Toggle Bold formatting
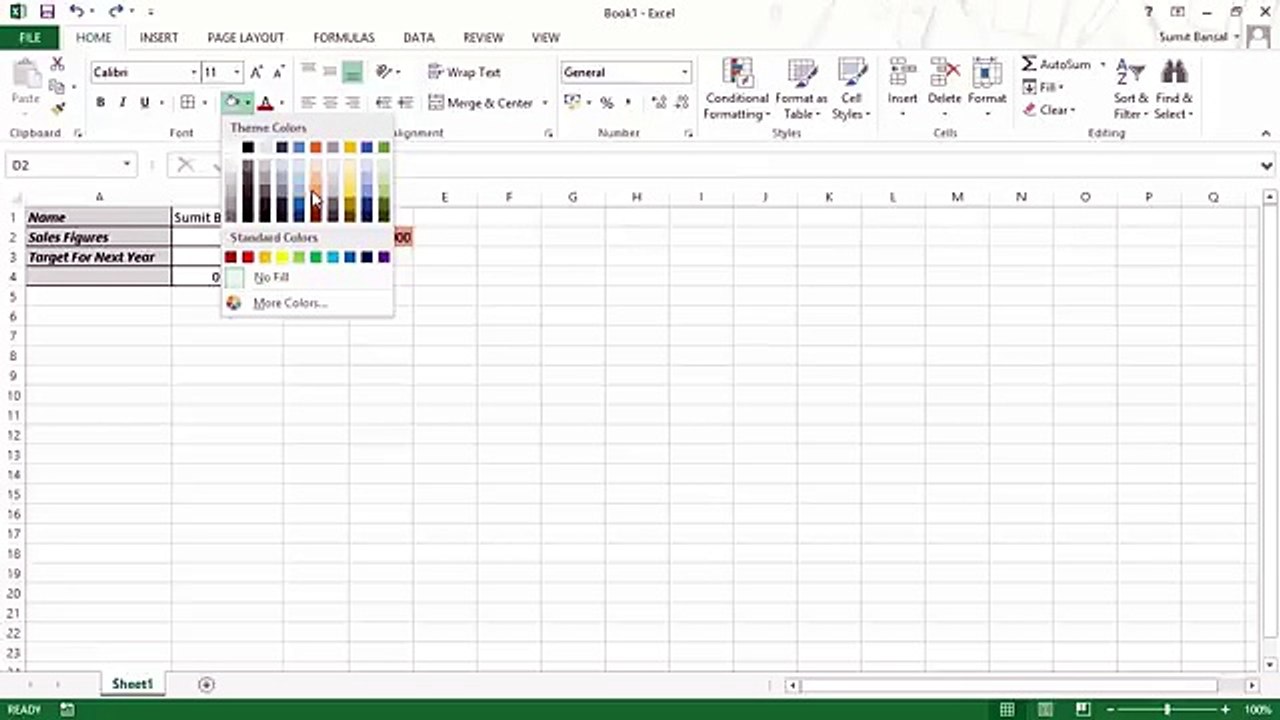Image resolution: width=1280 pixels, height=720 pixels. [100, 102]
